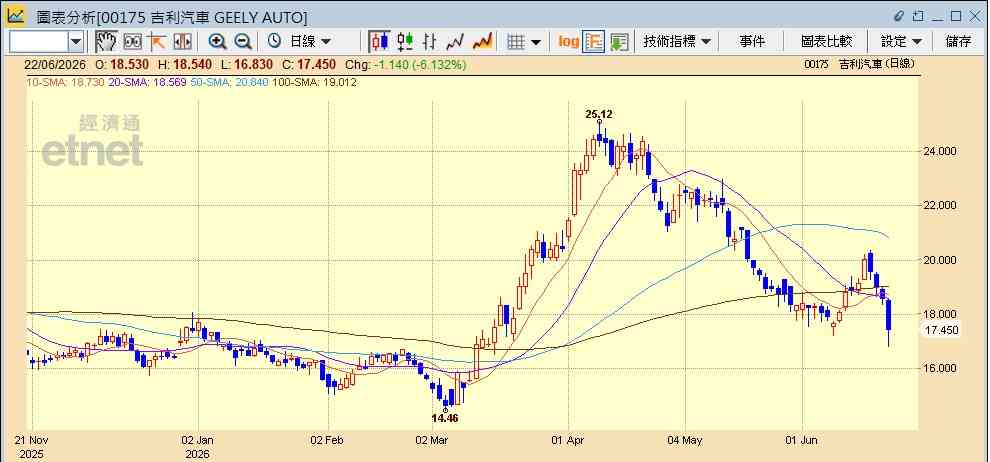The width and height of the screenshot is (990, 462).
Task: Click the Chg: -1.140 (-6.132%) value
Action: pyautogui.click(x=407, y=64)
